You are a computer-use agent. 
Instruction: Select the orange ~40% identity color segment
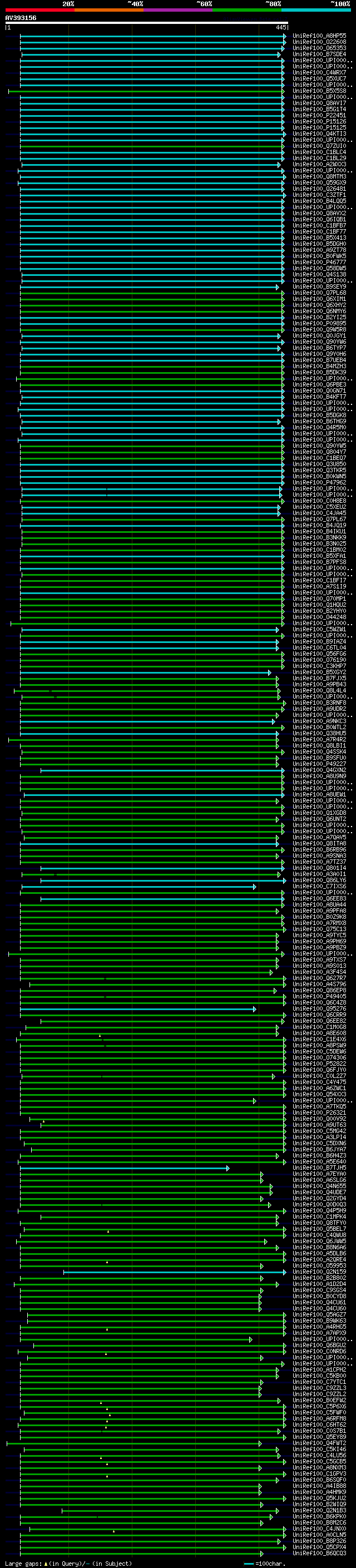click(x=109, y=10)
